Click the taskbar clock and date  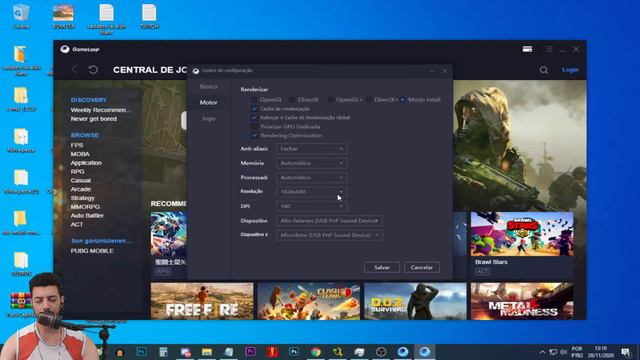point(601,352)
